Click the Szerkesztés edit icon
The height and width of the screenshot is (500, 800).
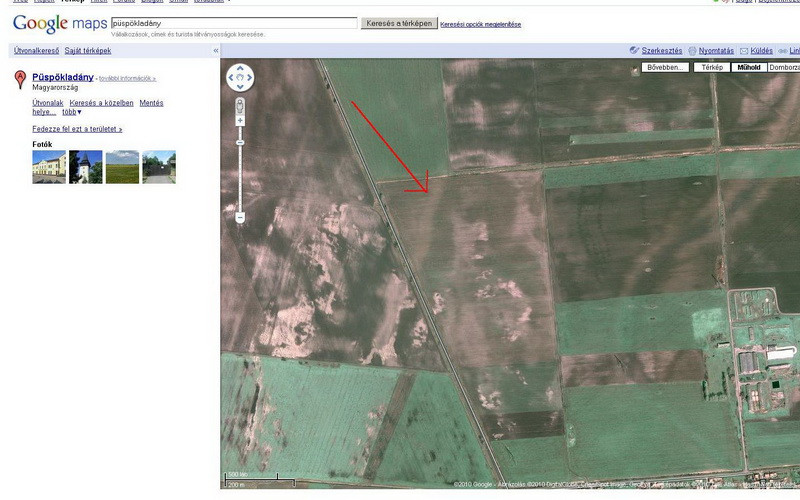(634, 50)
